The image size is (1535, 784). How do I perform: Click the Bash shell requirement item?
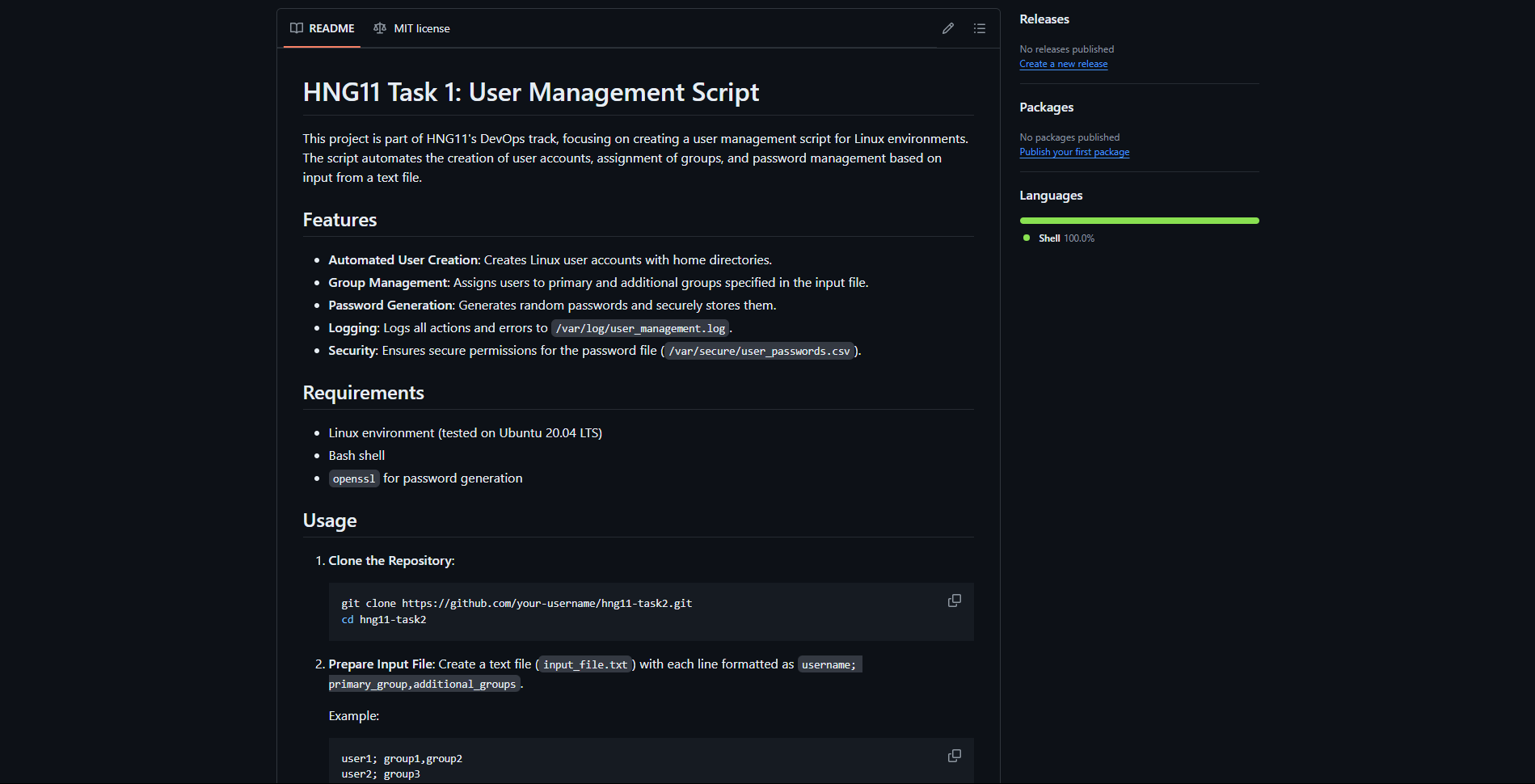[356, 456]
